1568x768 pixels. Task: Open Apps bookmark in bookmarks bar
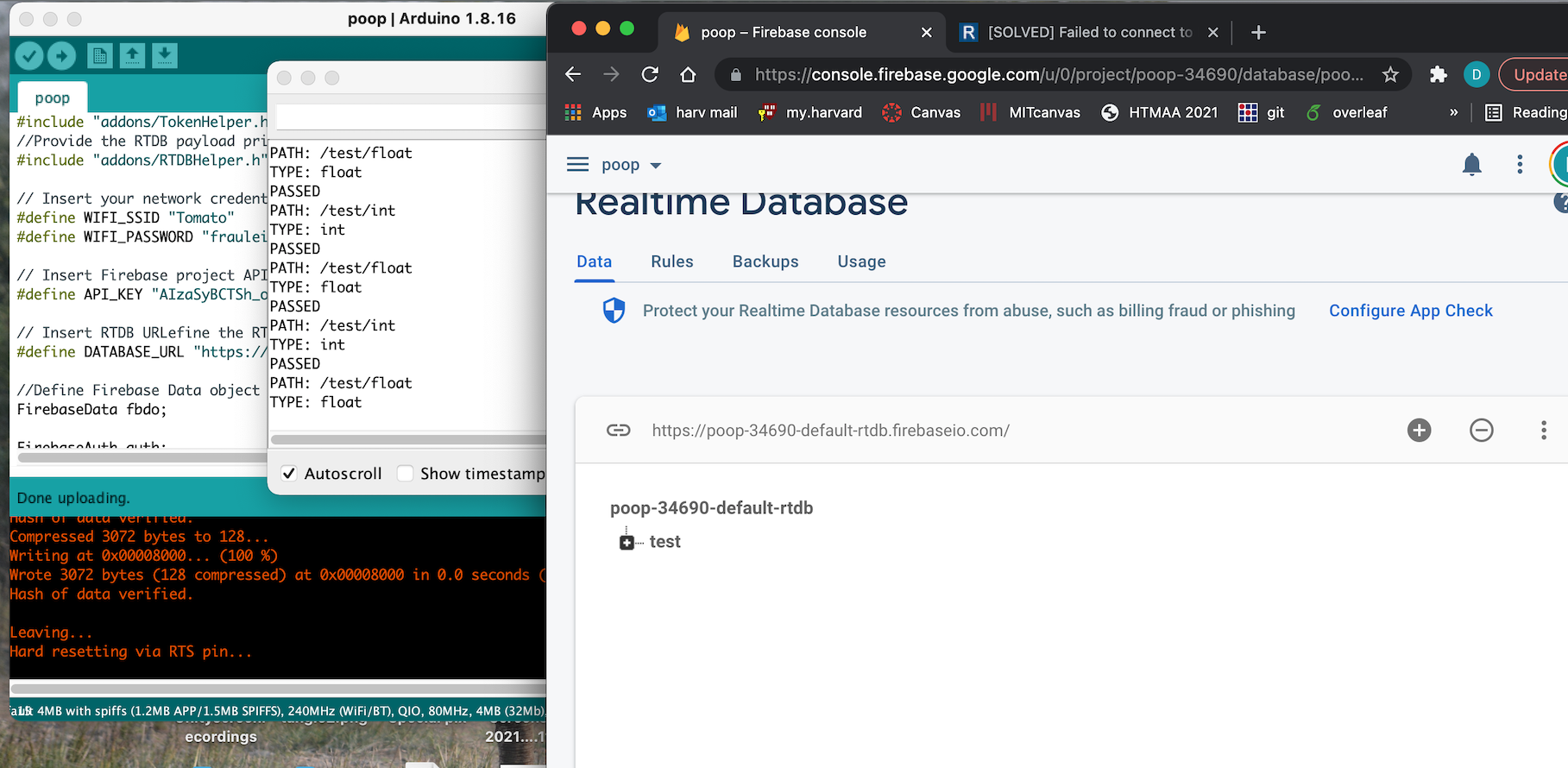coord(595,112)
